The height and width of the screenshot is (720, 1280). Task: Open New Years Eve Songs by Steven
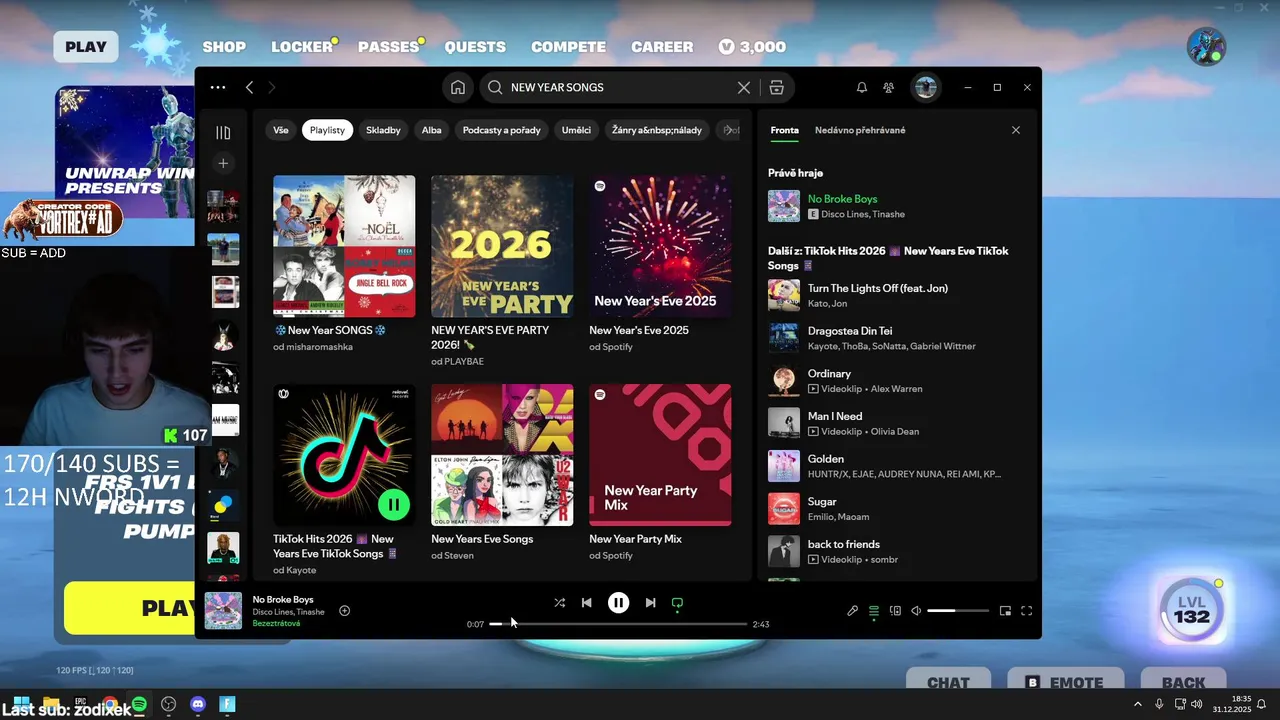click(x=502, y=473)
